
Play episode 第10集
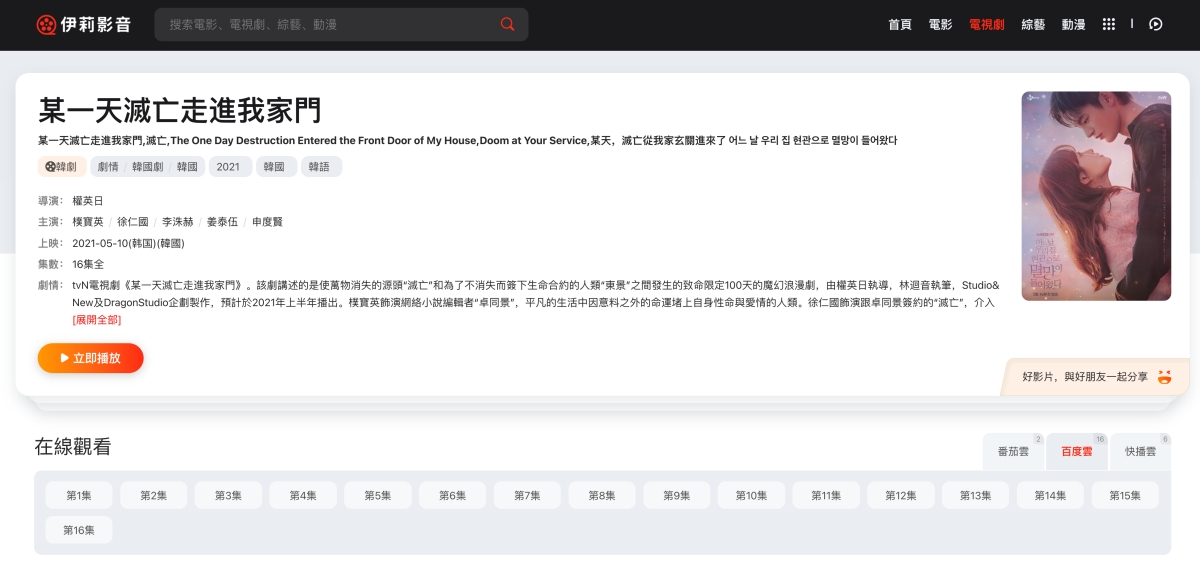click(752, 495)
